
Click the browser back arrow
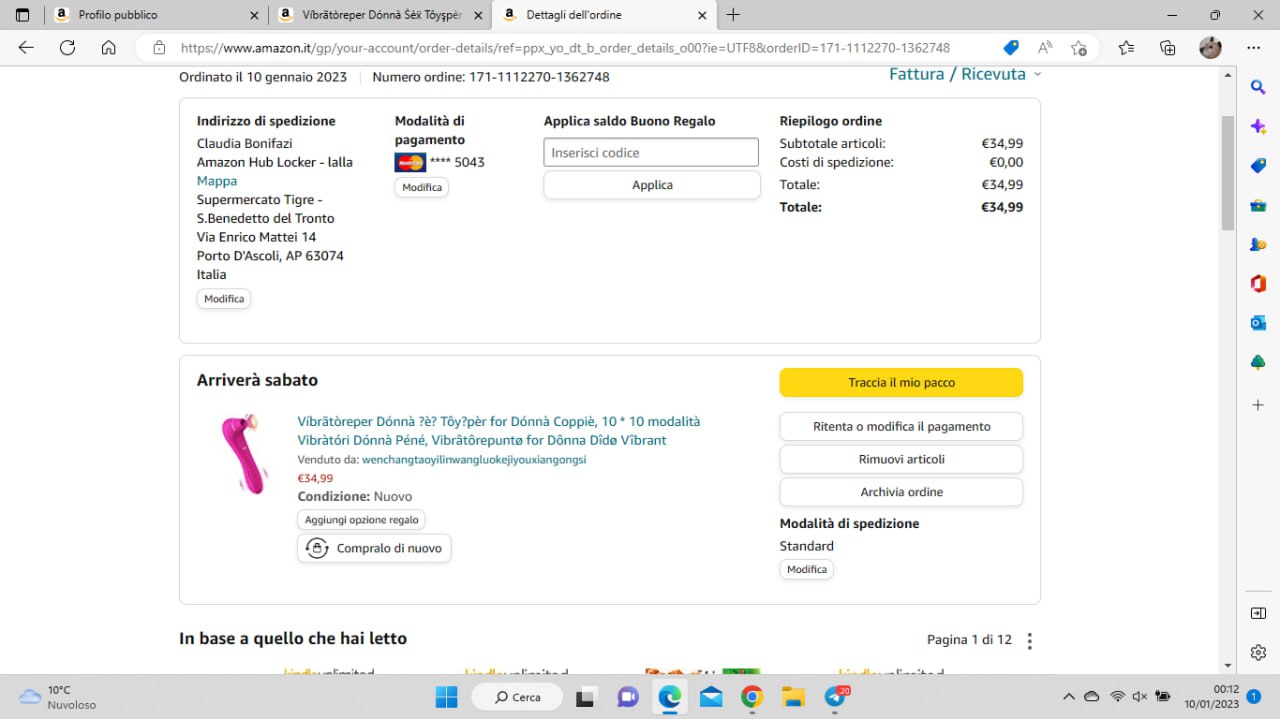click(26, 48)
